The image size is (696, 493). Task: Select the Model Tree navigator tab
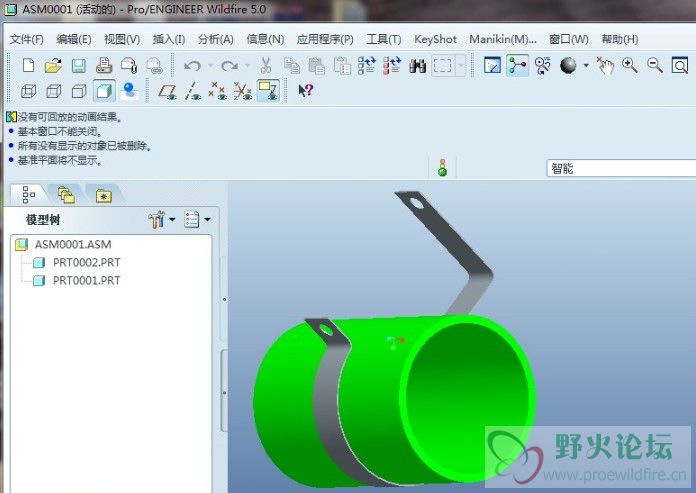click(28, 194)
